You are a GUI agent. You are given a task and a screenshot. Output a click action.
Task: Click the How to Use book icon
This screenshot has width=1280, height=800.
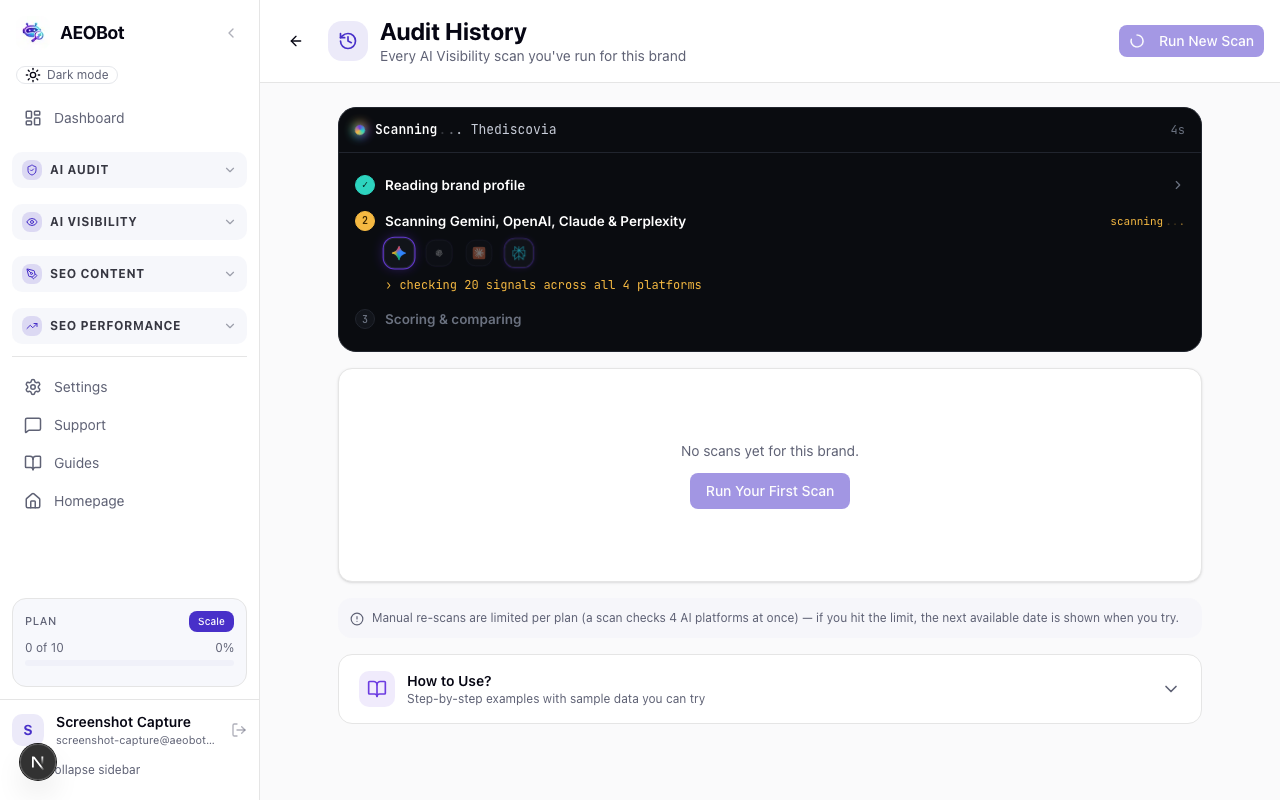[x=377, y=689]
